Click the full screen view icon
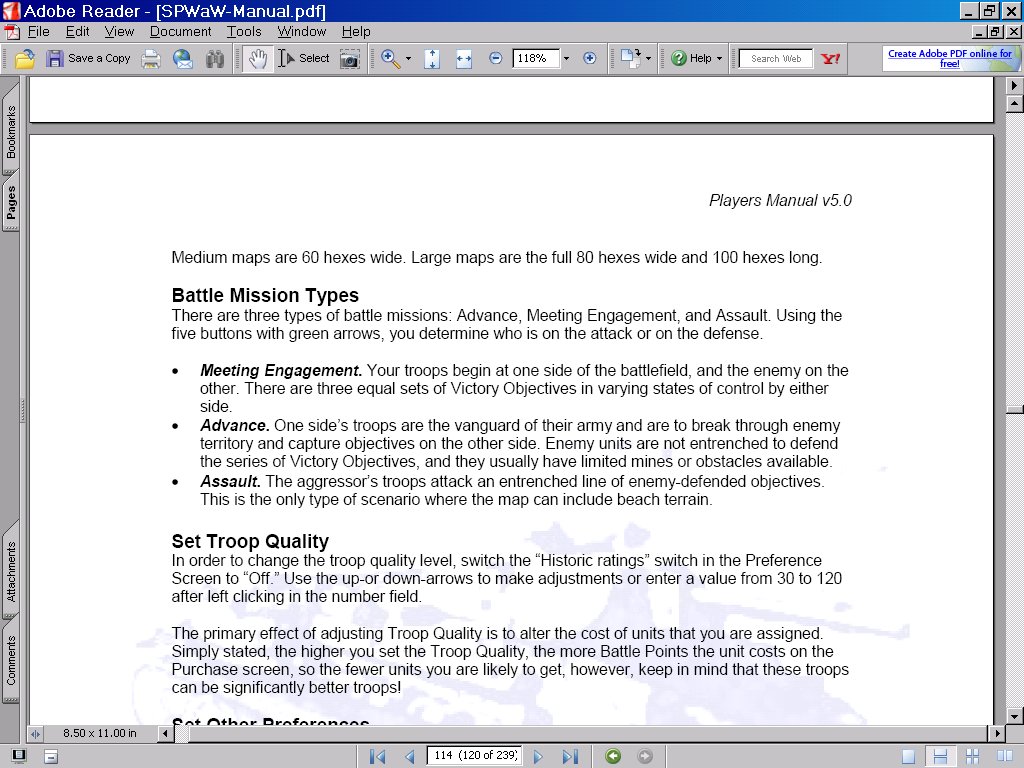Image resolution: width=1024 pixels, height=768 pixels. pos(19,756)
